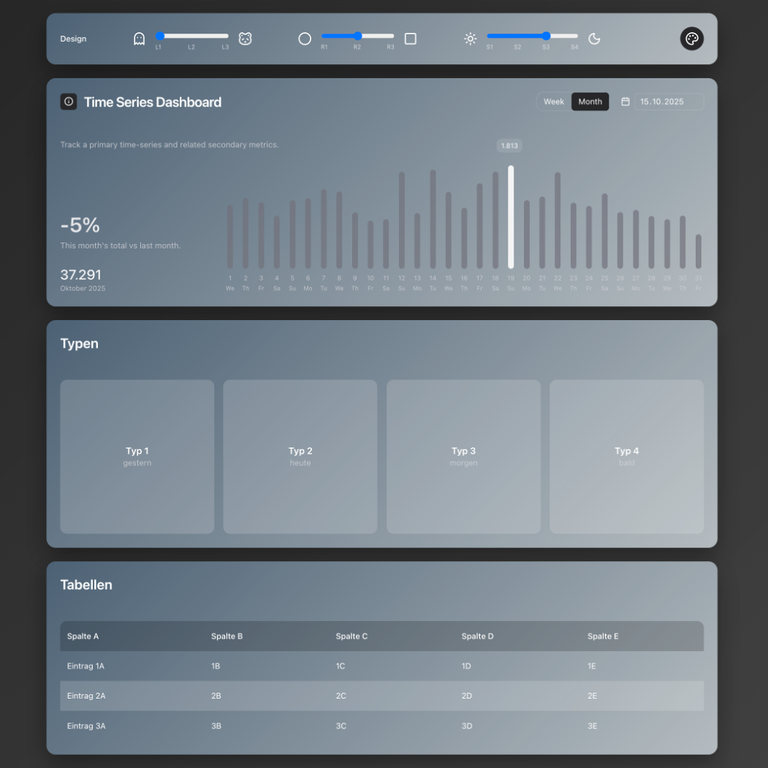Select the Typ 2 heute card
This screenshot has width=768, height=768.
[300, 456]
